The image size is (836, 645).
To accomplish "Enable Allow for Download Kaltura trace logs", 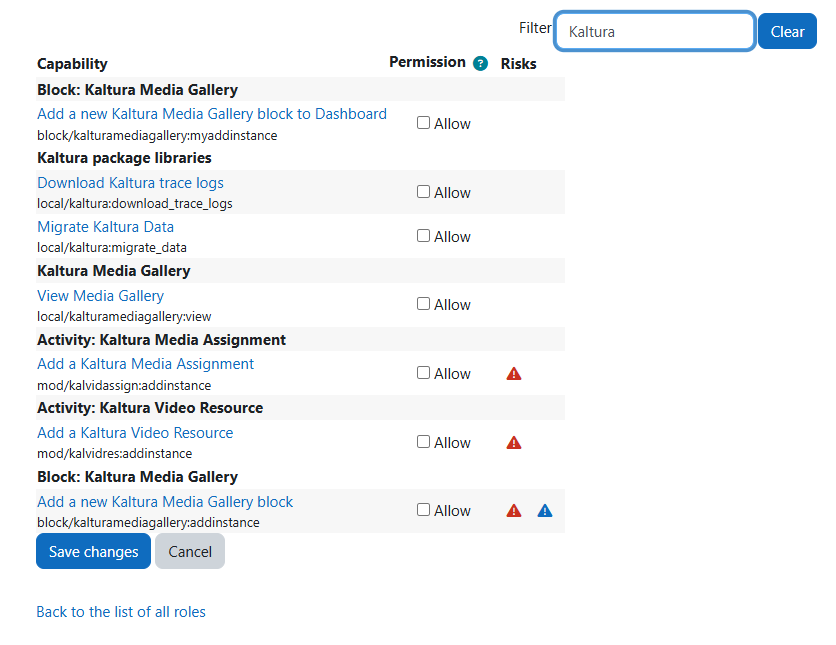I will [424, 192].
